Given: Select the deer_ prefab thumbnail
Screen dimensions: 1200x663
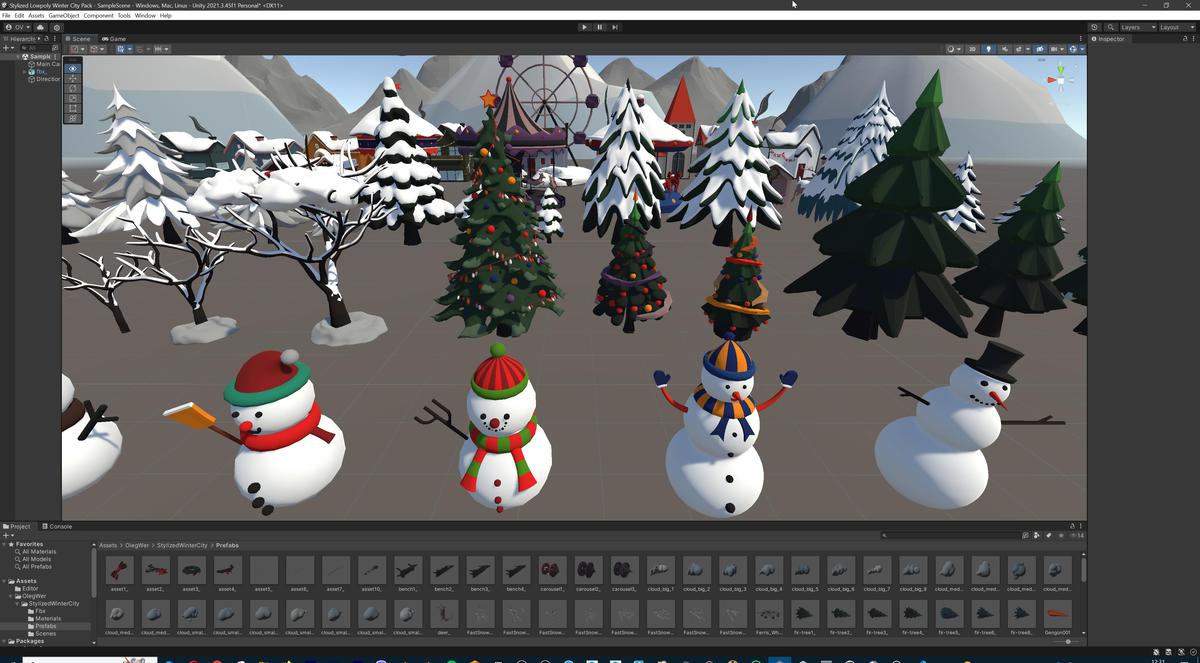Looking at the screenshot, I should (x=444, y=616).
